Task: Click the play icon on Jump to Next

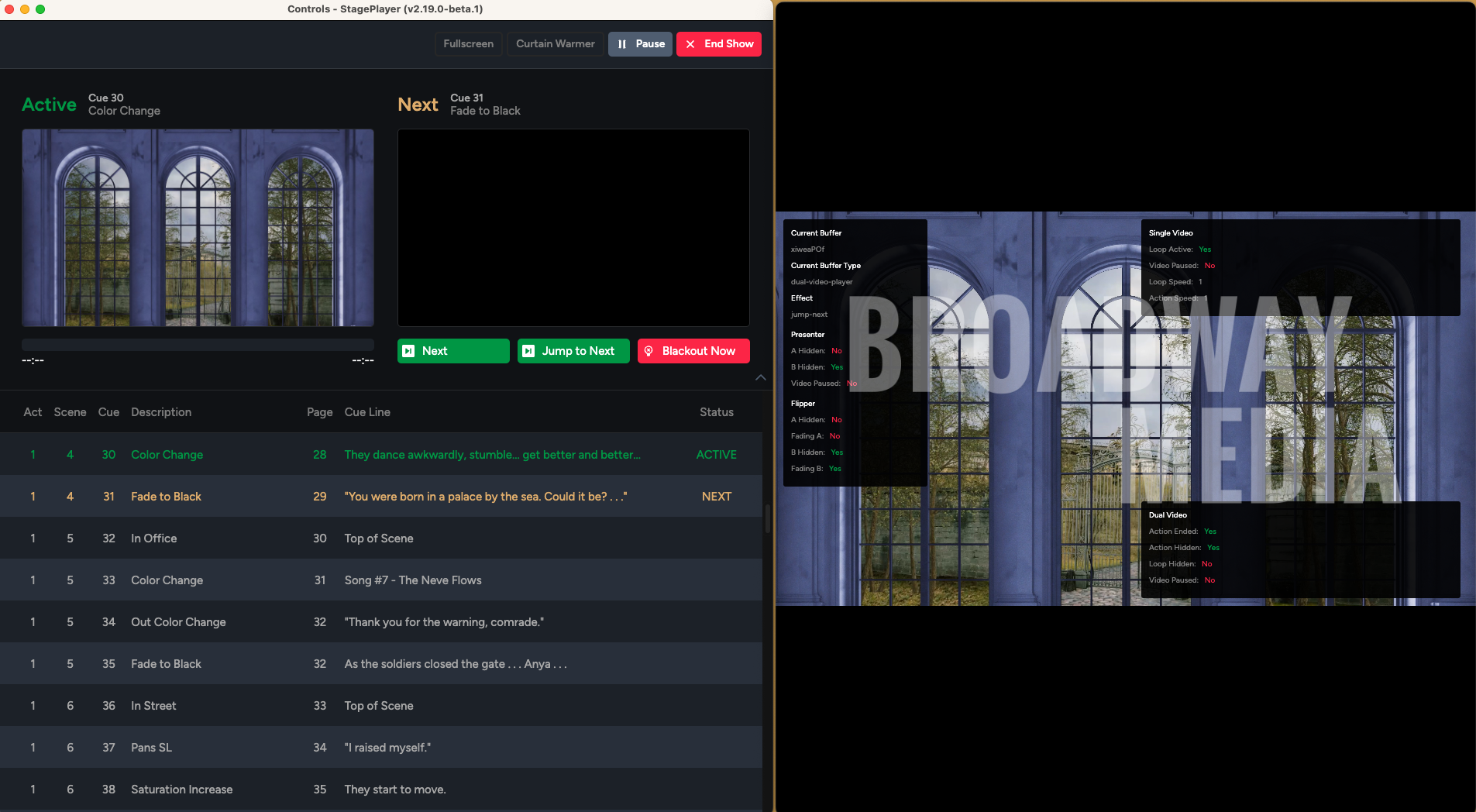Action: click(x=528, y=351)
